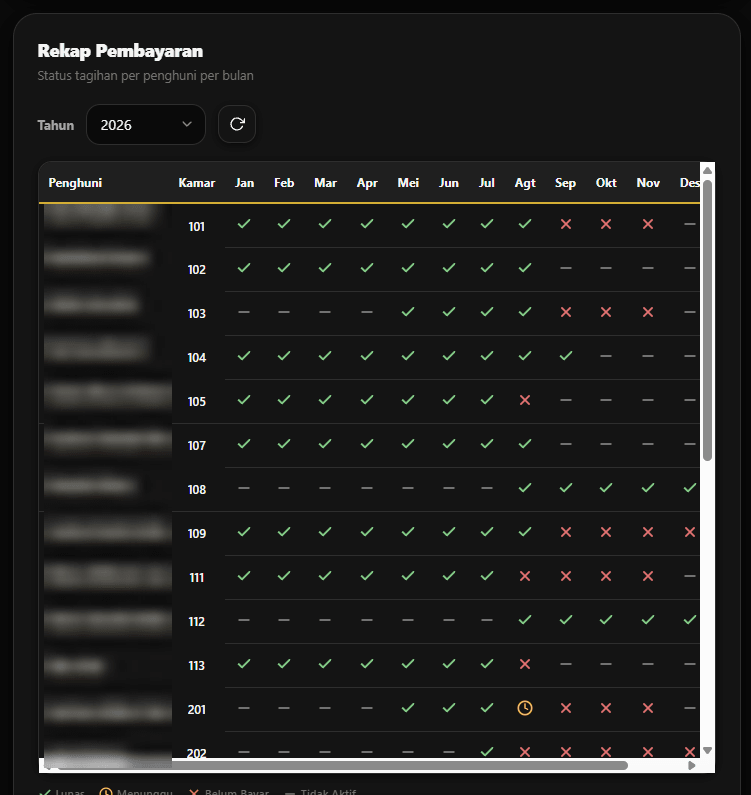Click the Okt column header
Screen dimensions: 751x795
point(606,183)
